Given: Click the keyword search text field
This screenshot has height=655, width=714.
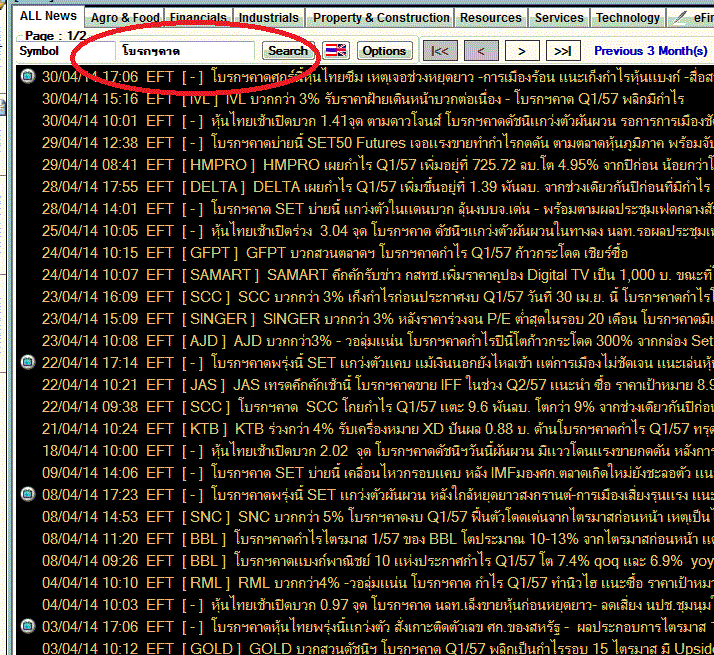Looking at the screenshot, I should point(187,51).
